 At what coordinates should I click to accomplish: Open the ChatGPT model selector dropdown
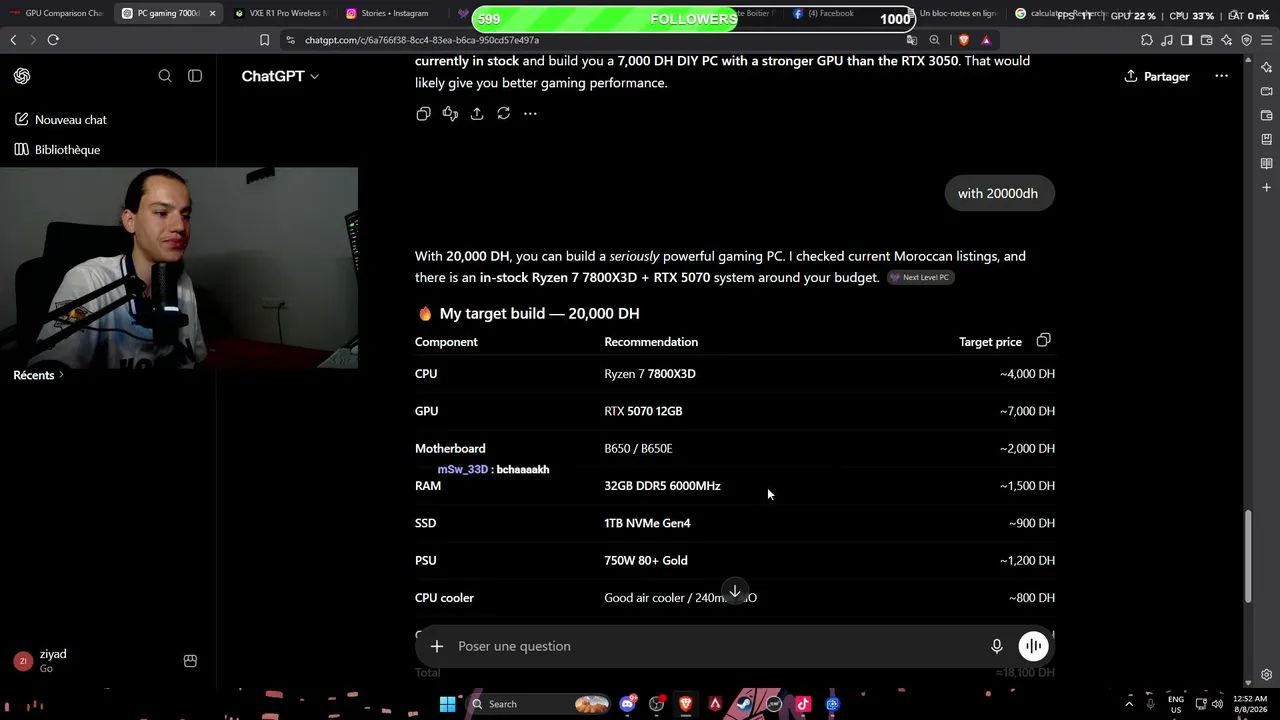pyautogui.click(x=280, y=76)
